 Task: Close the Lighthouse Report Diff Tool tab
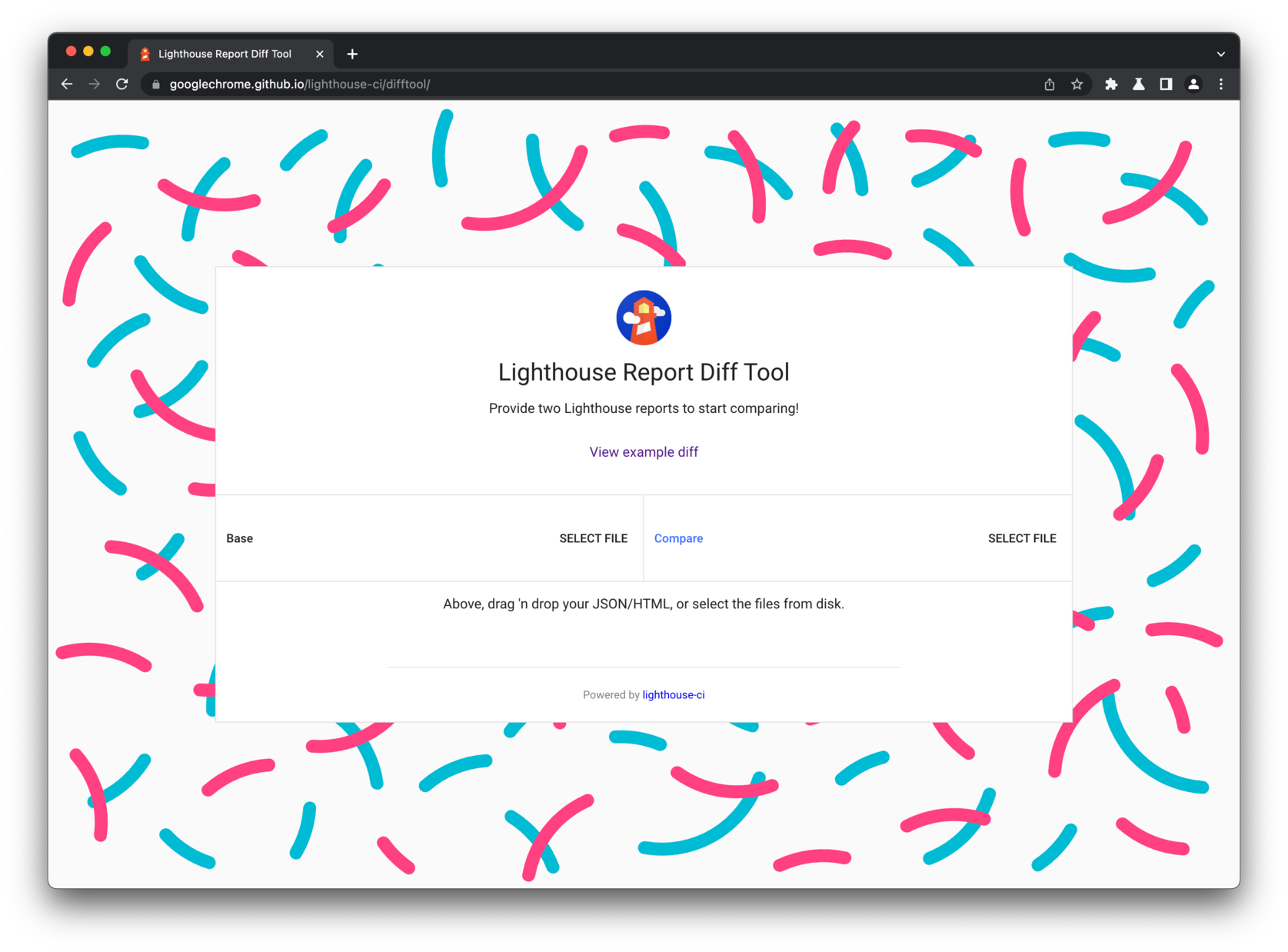coord(320,54)
